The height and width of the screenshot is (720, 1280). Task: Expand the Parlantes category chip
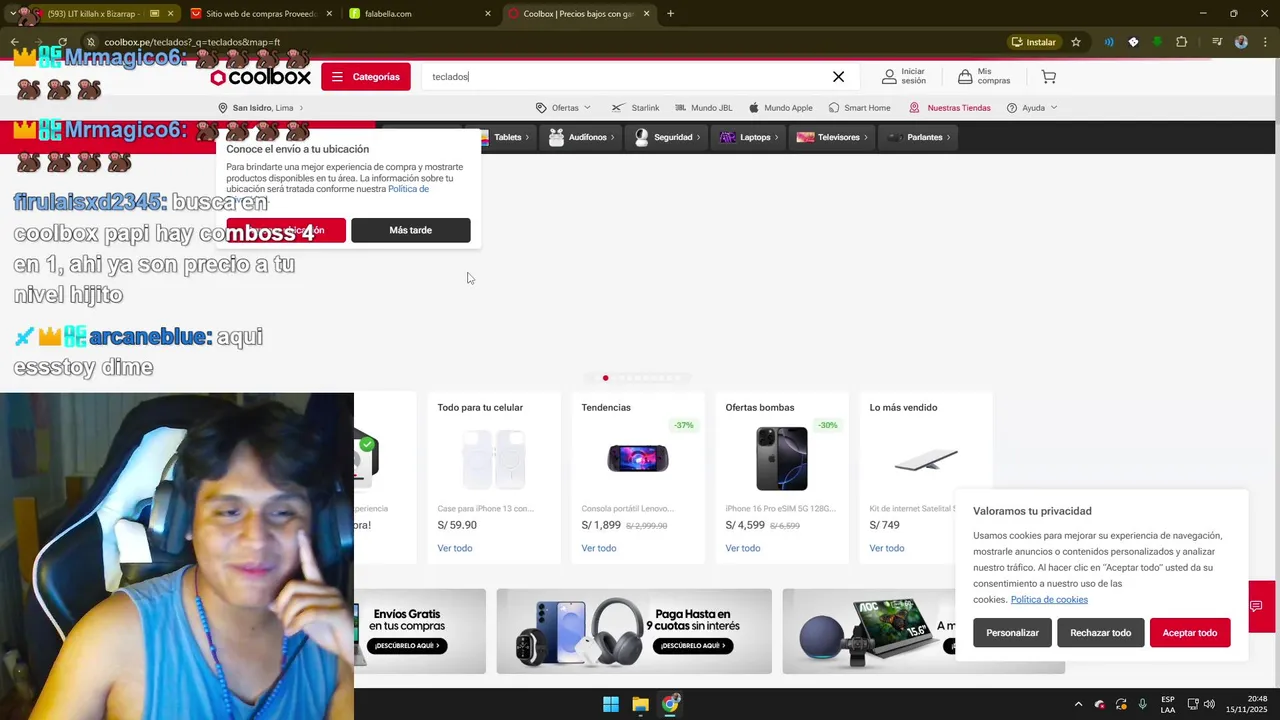pos(918,137)
